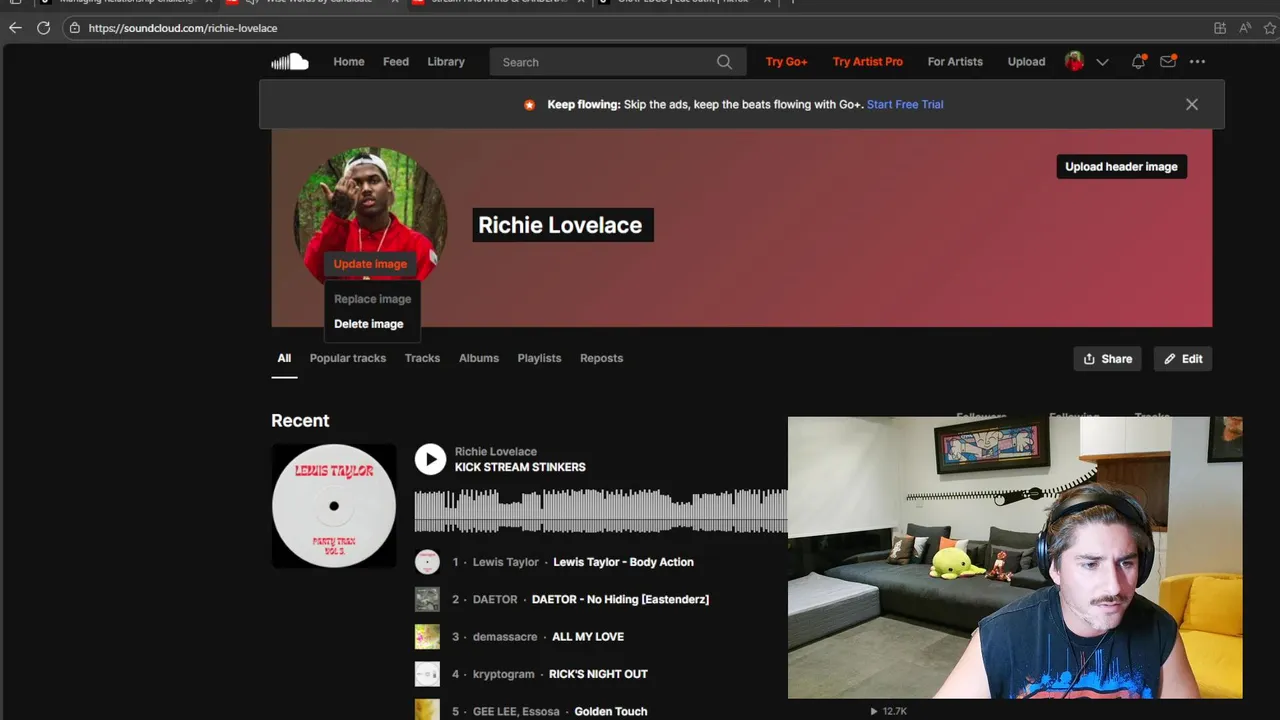Seek within the playlist waveform
This screenshot has height=720, width=1280.
click(601, 511)
